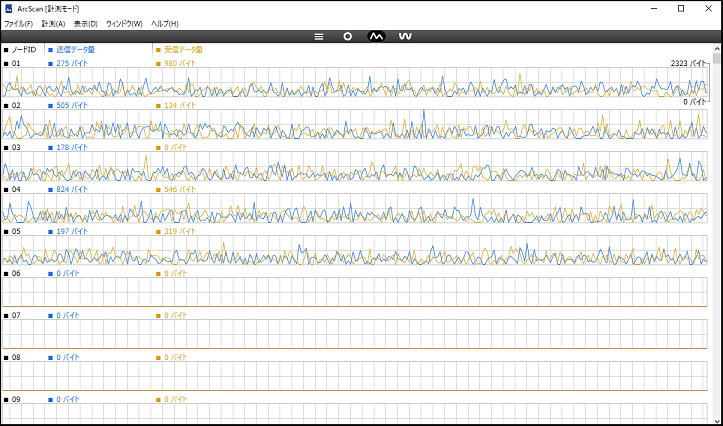Click the 受信データ量 column header
Image resolution: width=723 pixels, height=426 pixels.
[x=184, y=50]
